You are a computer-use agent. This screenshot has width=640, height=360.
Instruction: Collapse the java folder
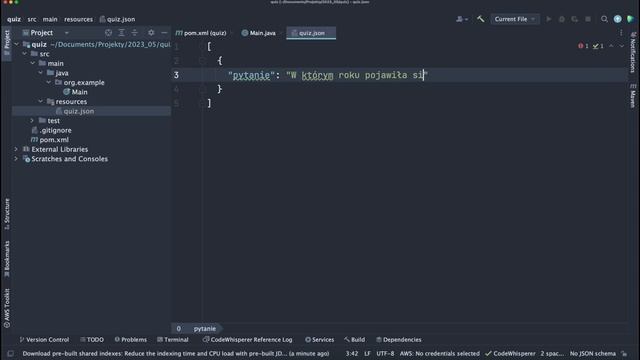(40, 73)
